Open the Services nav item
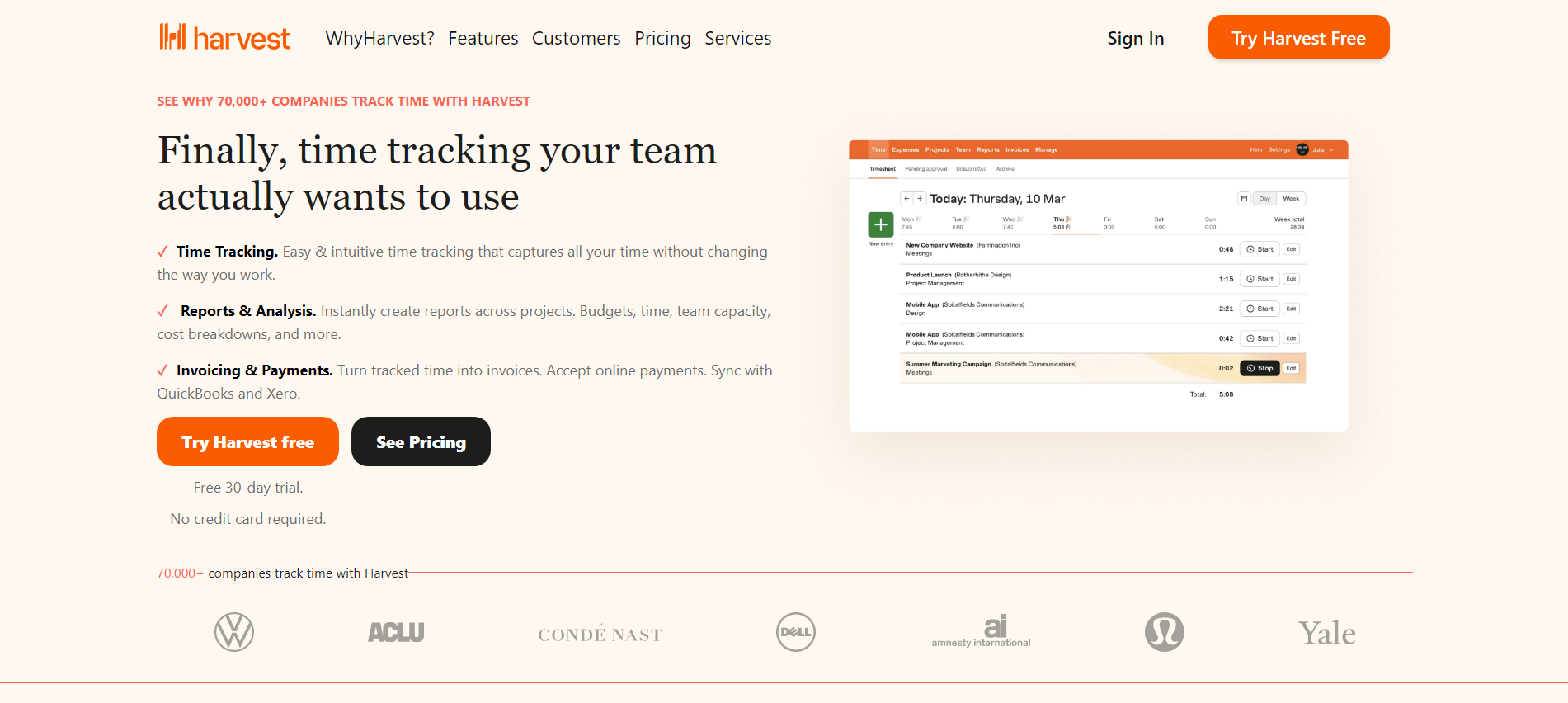 (x=737, y=39)
